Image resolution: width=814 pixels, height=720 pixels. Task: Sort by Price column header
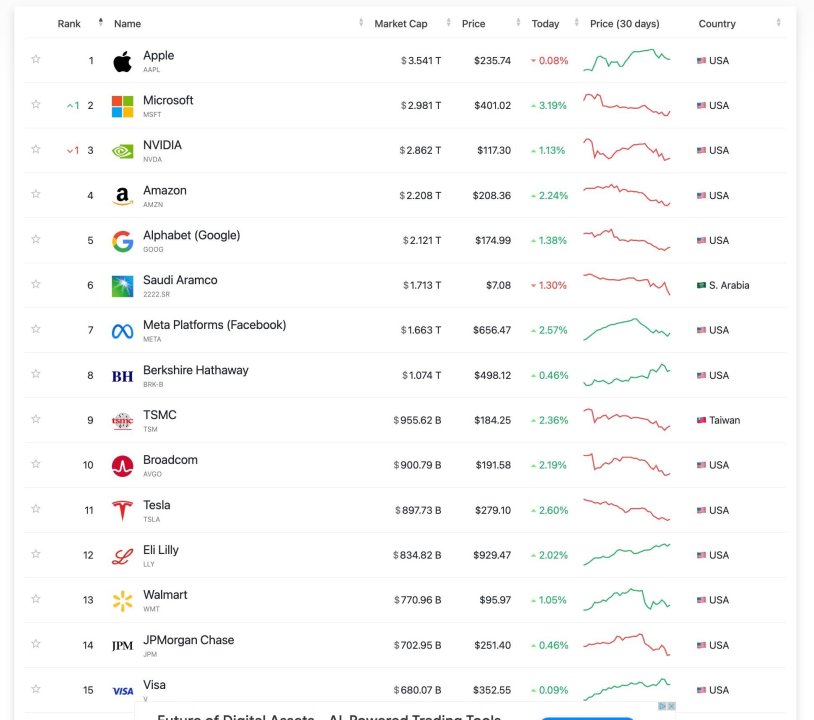[473, 24]
